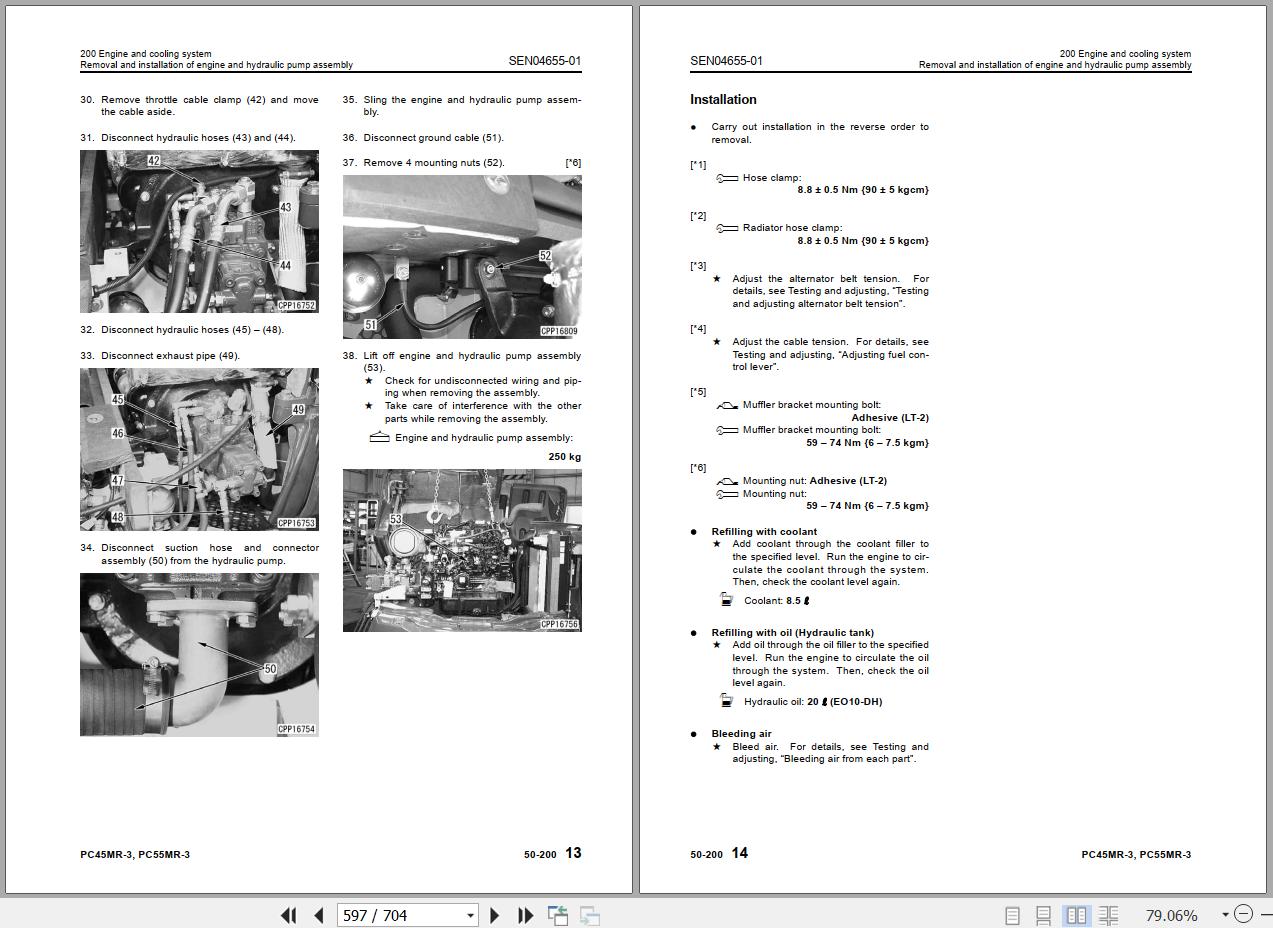Click 'Refilling with oil (Hydraulic tank)' heading
This screenshot has height=928, width=1273.
(x=792, y=633)
